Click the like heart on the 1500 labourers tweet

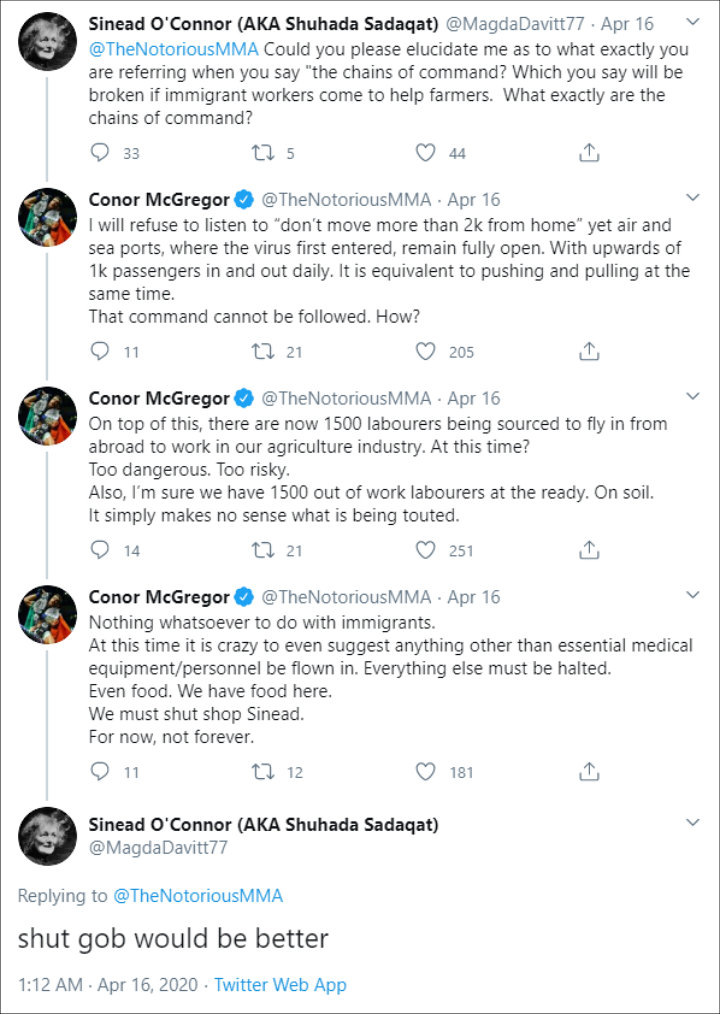coord(425,550)
